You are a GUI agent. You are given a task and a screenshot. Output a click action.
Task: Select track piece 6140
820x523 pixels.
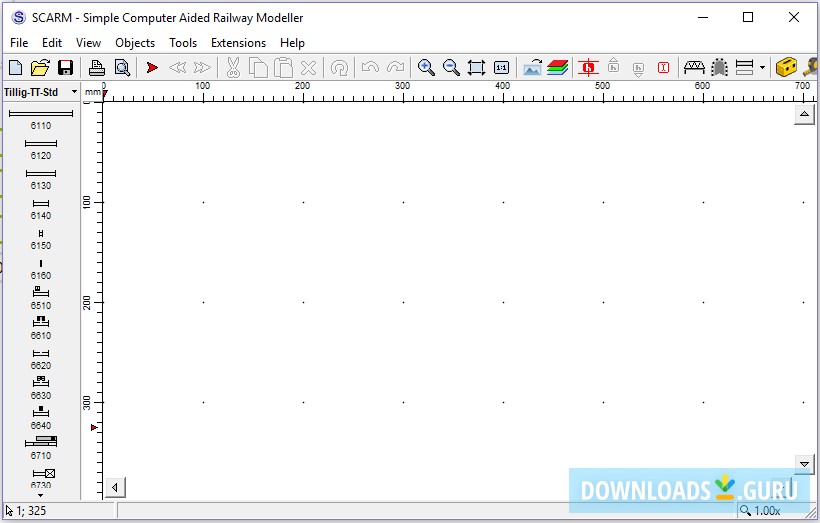pyautogui.click(x=41, y=209)
